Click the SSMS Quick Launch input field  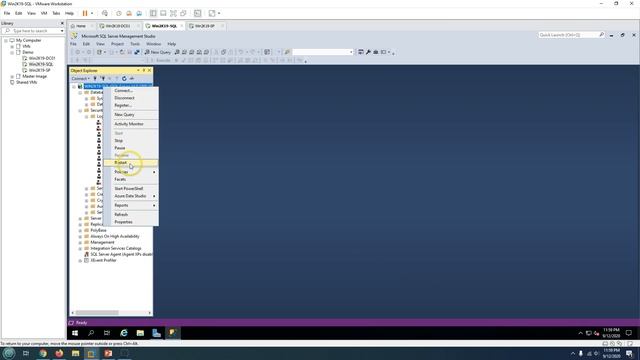(x=569, y=35)
